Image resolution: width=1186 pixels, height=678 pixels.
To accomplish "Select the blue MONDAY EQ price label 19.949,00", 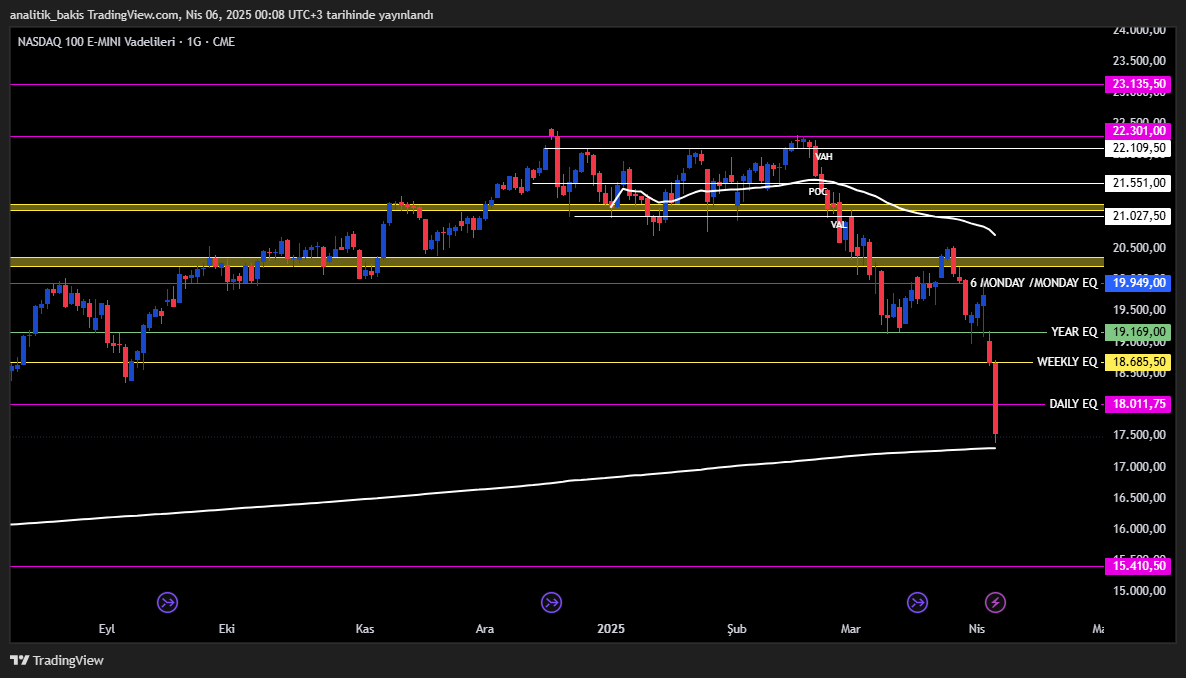I will click(1138, 283).
